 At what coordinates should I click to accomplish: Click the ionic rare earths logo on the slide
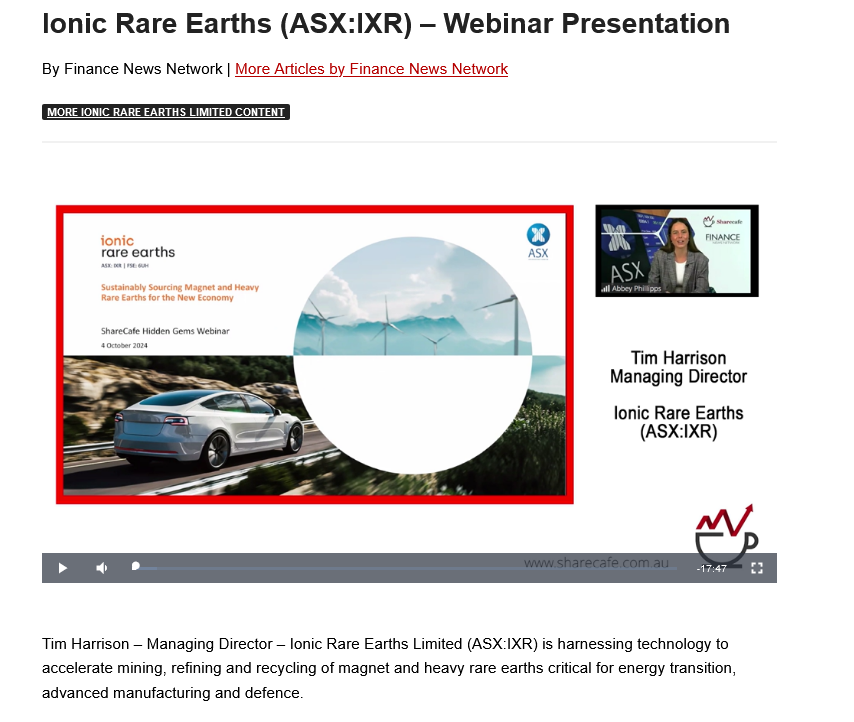pyautogui.click(x=138, y=247)
